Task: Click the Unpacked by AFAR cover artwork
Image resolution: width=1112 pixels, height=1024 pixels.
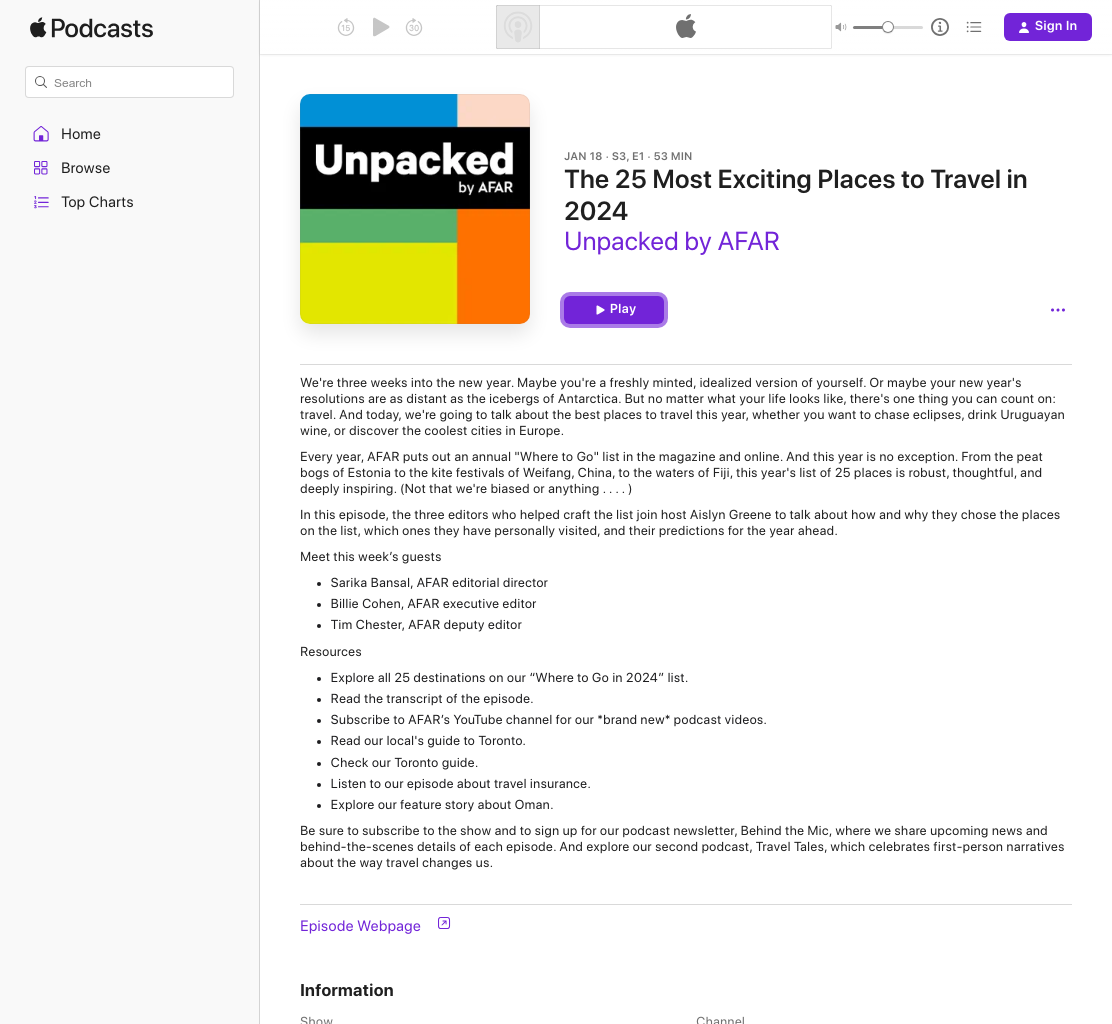Action: pyautogui.click(x=415, y=209)
